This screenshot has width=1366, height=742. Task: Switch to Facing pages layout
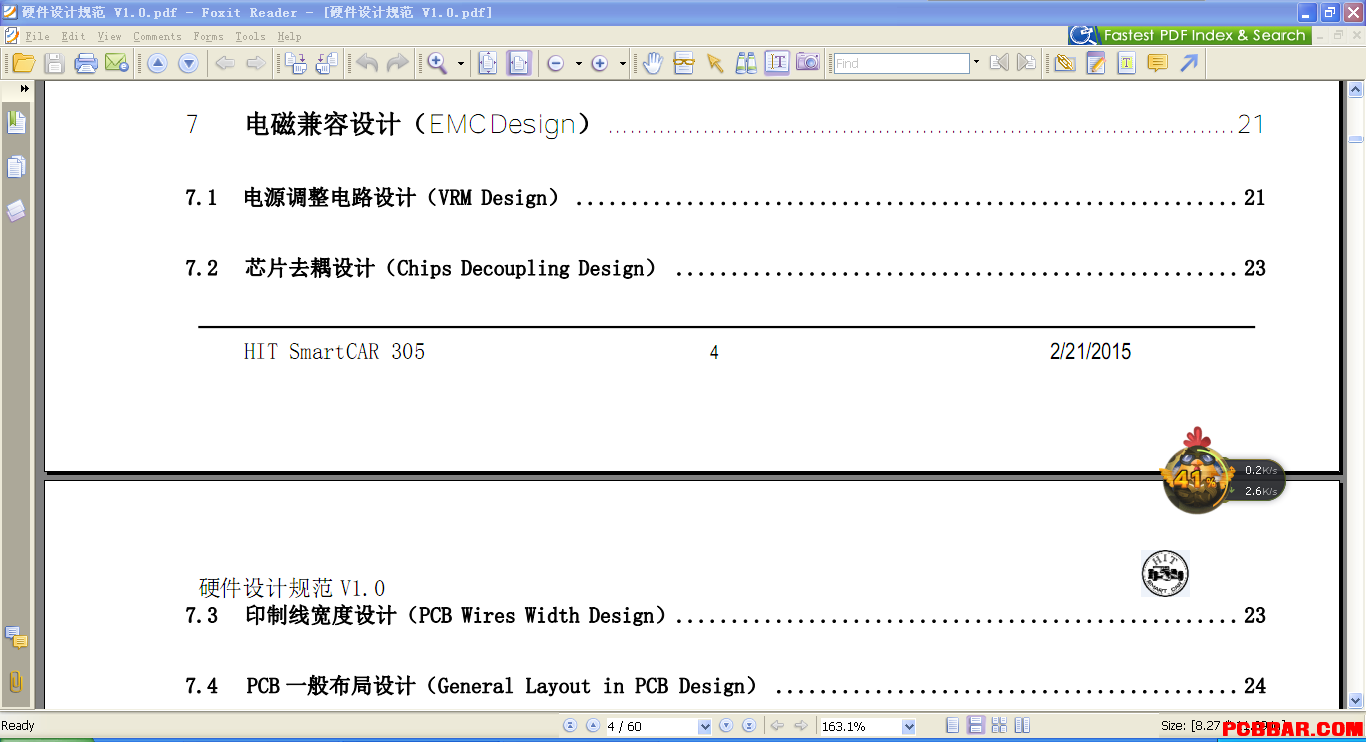[1022, 726]
